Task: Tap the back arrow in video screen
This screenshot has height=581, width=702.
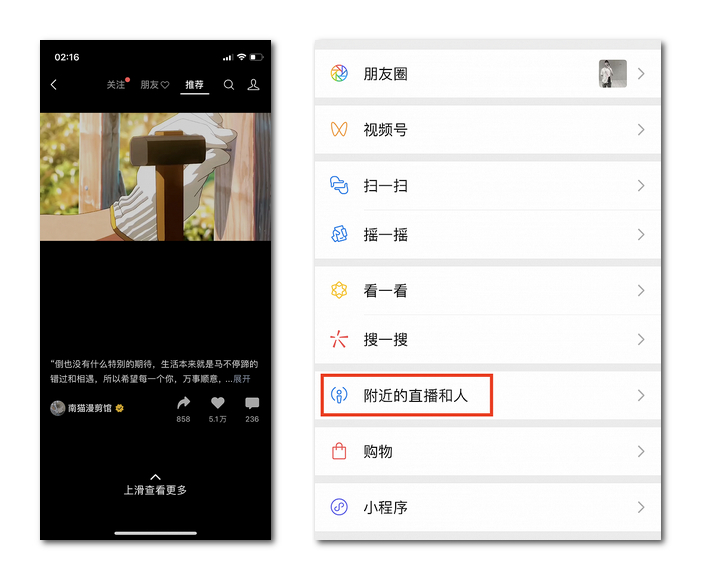Action: [x=54, y=85]
